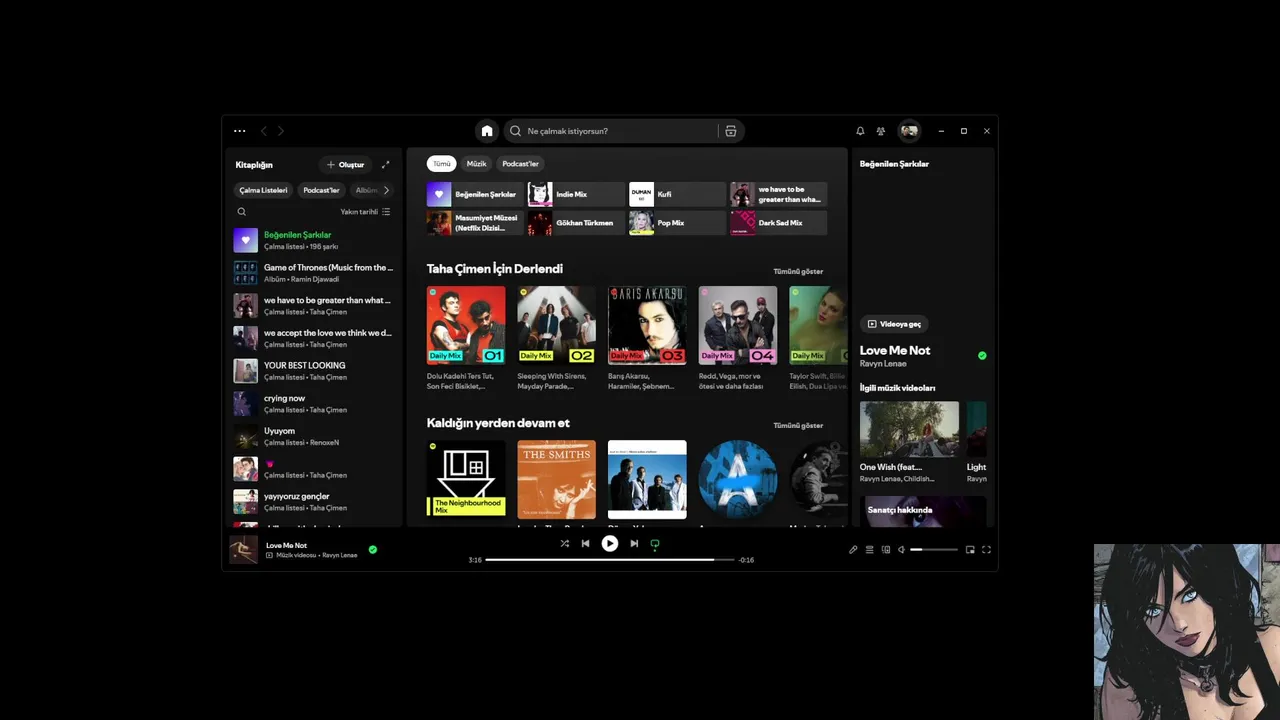The height and width of the screenshot is (720, 1280).
Task: Expand the library to full view
Action: pyautogui.click(x=385, y=164)
